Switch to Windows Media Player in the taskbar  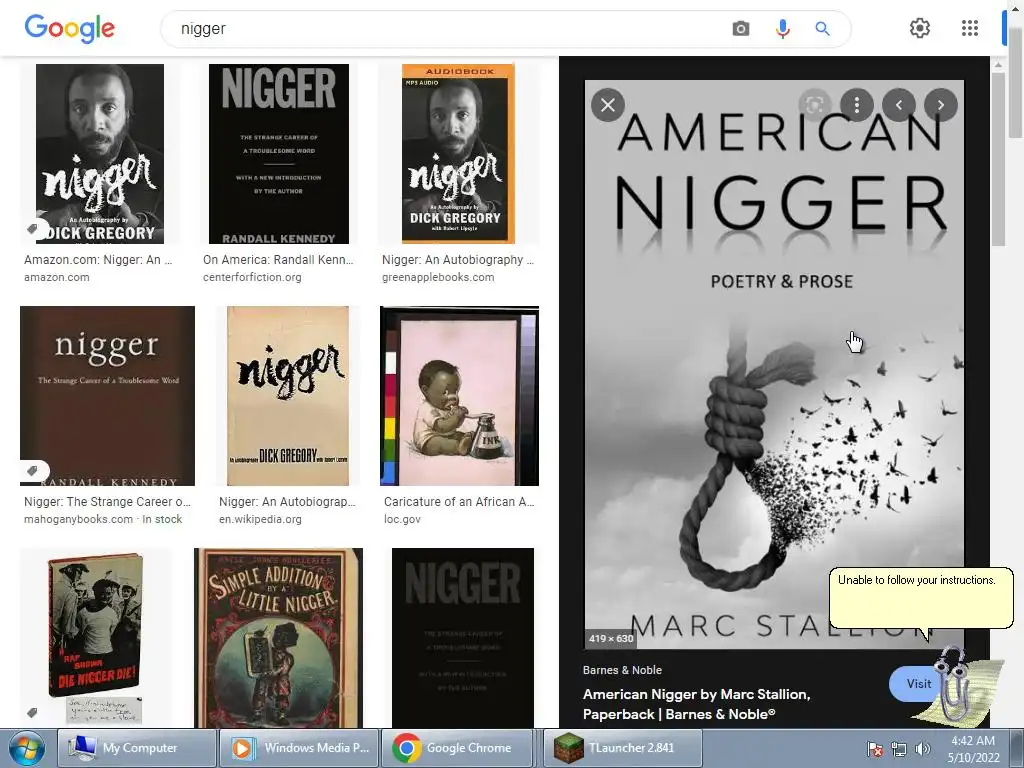pos(298,748)
